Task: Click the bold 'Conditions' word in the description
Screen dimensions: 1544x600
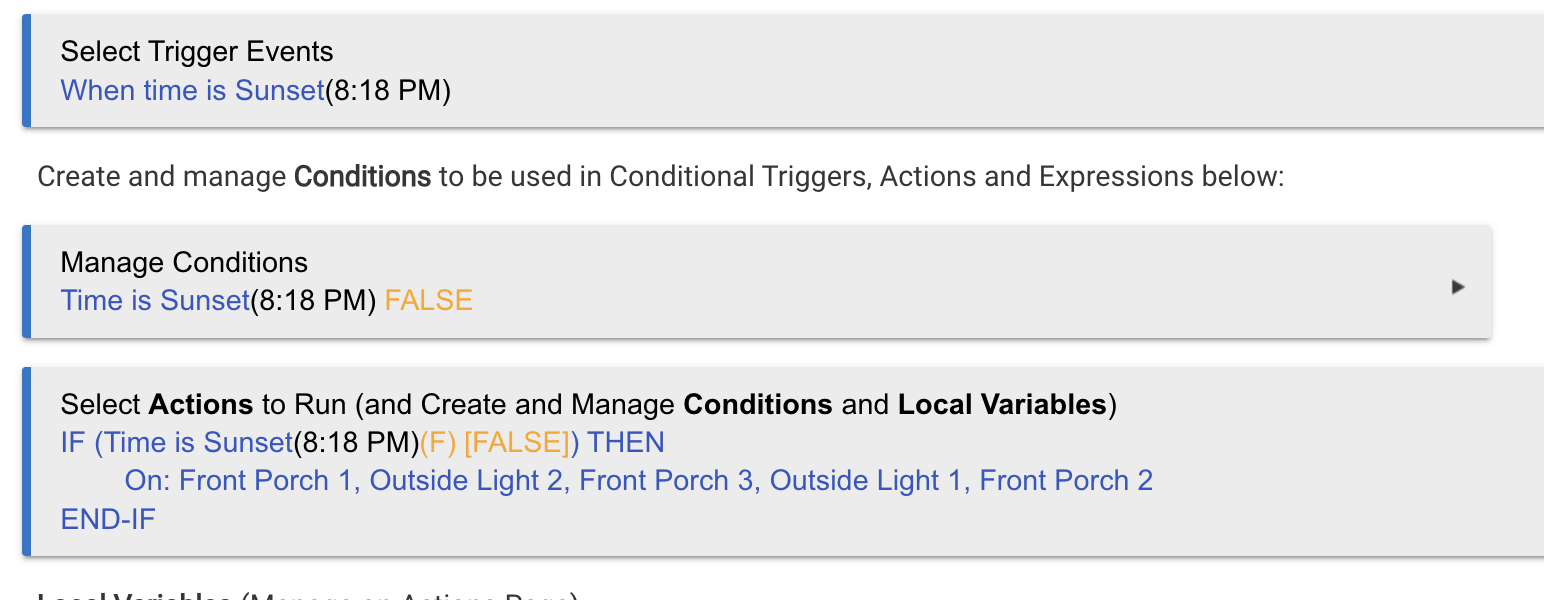Action: click(362, 178)
